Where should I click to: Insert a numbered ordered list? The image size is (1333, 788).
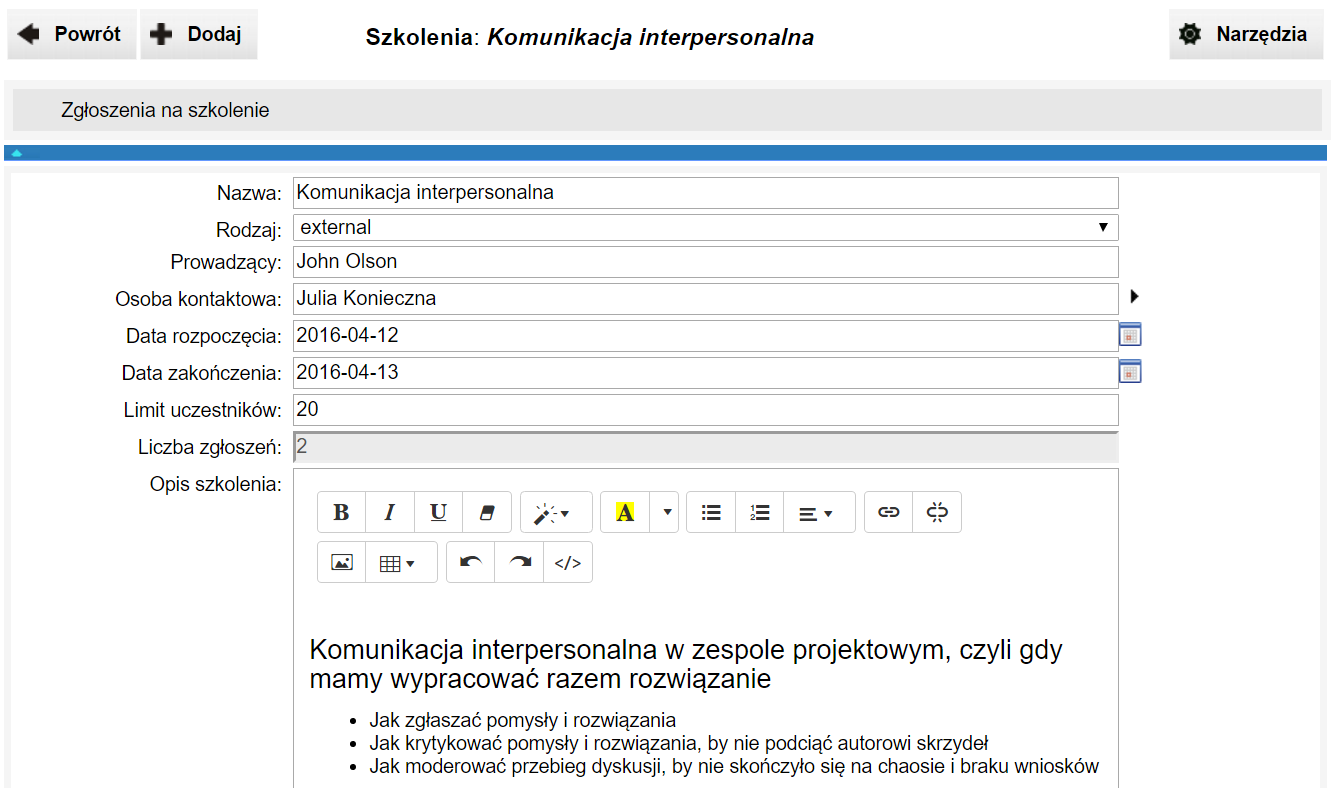point(760,512)
